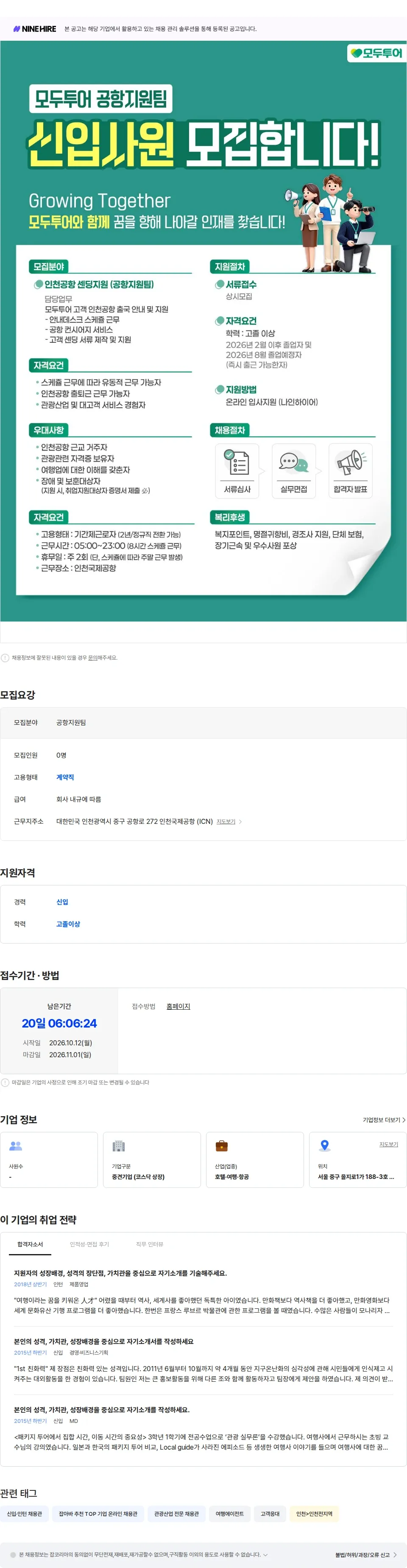Open essay 지원자의 성장배경, 성격의 장단점

120,1273
